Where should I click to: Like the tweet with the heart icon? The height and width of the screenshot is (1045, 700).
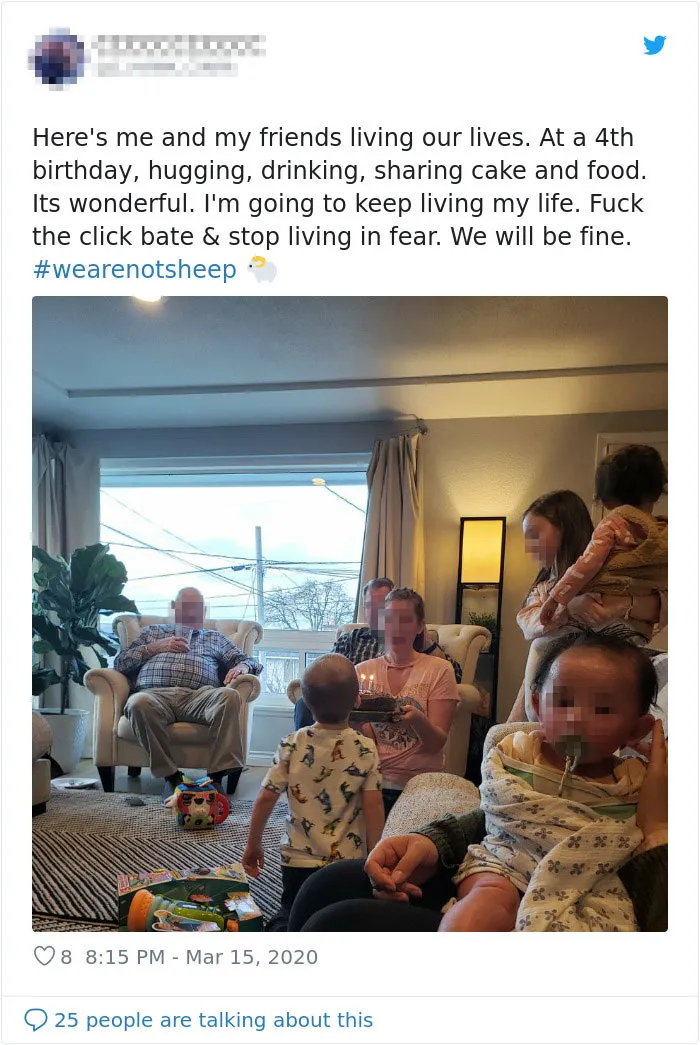point(43,956)
